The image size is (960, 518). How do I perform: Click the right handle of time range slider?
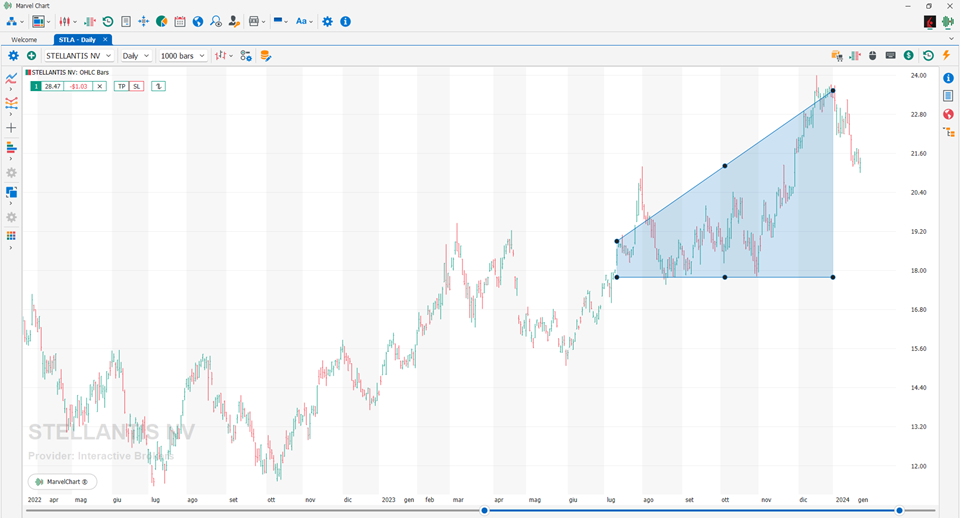point(899,510)
